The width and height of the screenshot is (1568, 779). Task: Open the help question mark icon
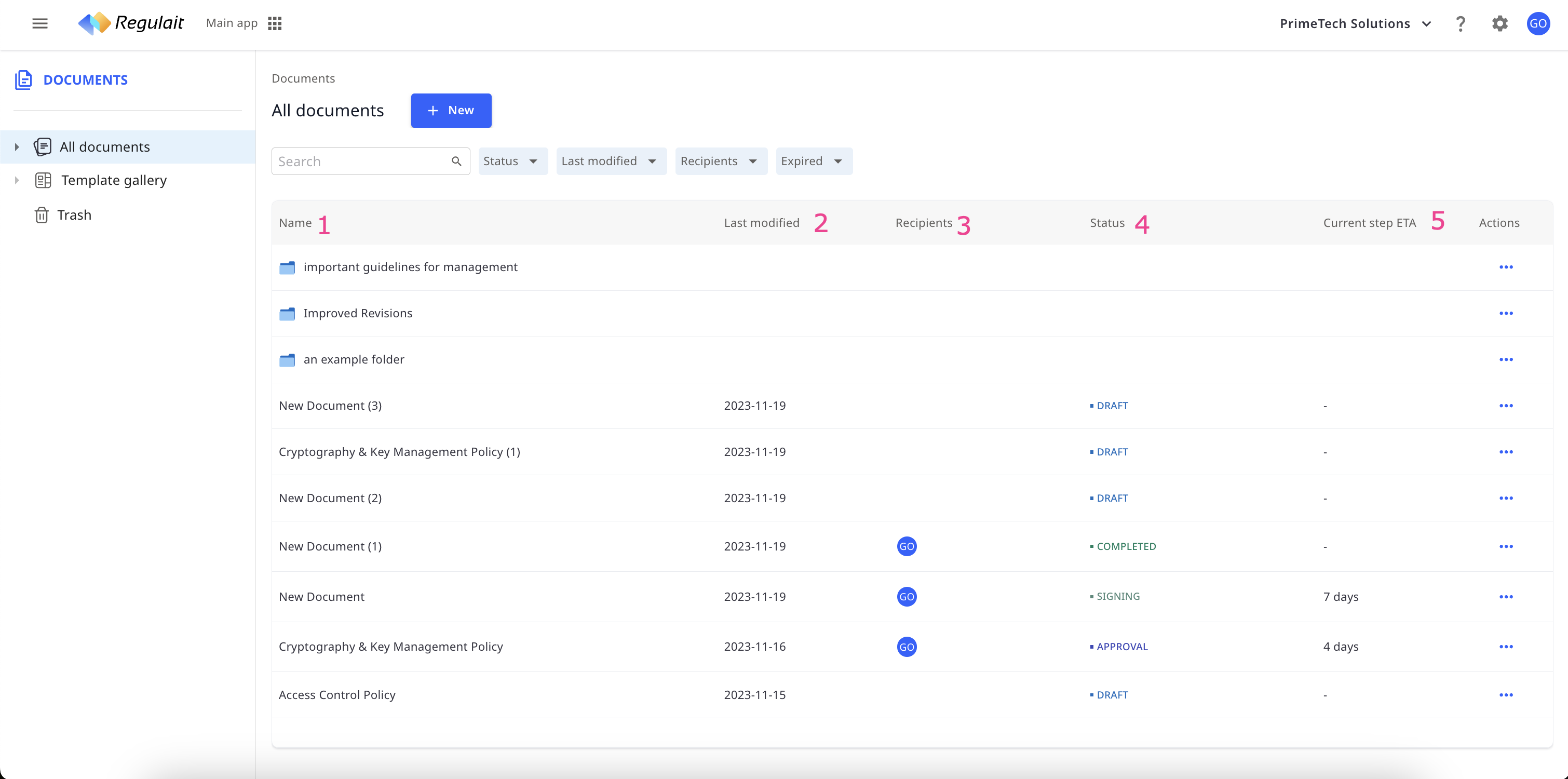[1460, 24]
